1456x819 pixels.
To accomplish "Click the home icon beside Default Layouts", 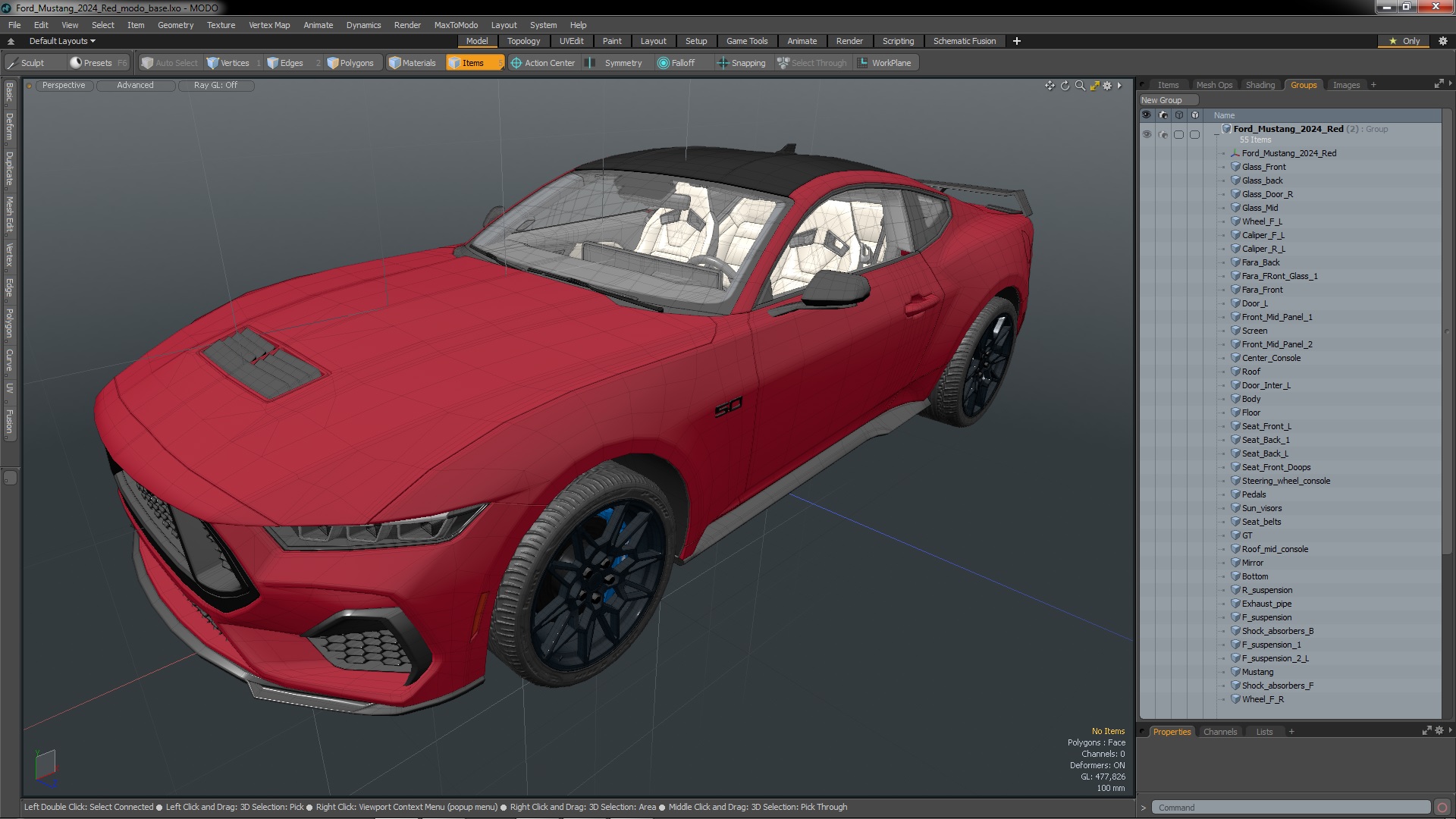I will click(x=11, y=41).
